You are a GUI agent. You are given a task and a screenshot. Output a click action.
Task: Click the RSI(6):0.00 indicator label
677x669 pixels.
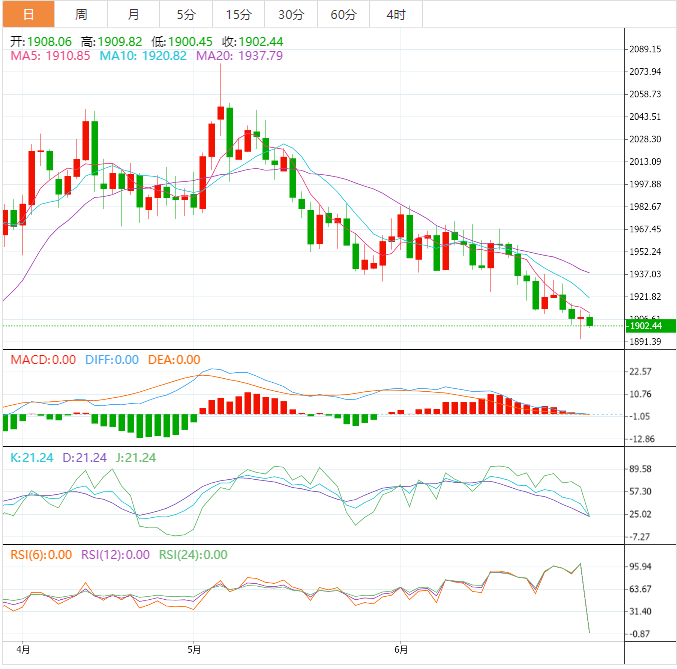click(x=41, y=554)
